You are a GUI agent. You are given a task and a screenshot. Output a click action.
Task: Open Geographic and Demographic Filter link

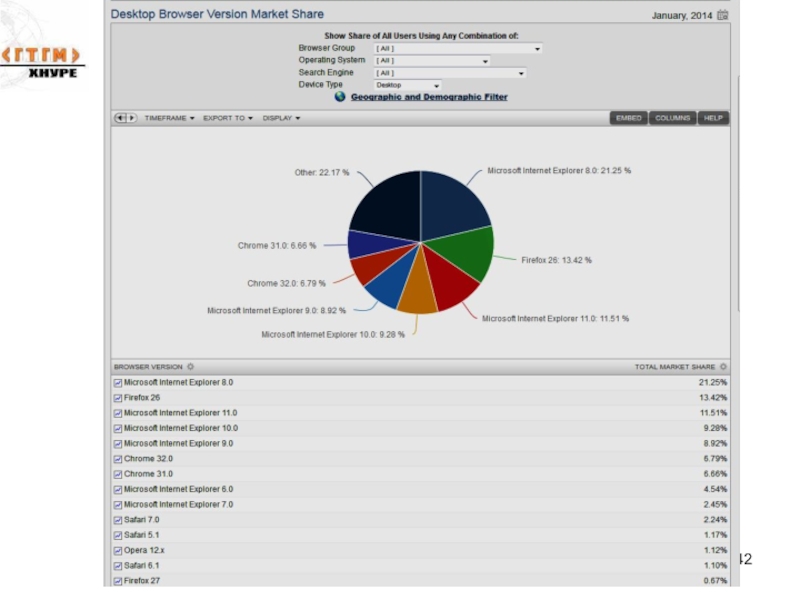pyautogui.click(x=429, y=97)
